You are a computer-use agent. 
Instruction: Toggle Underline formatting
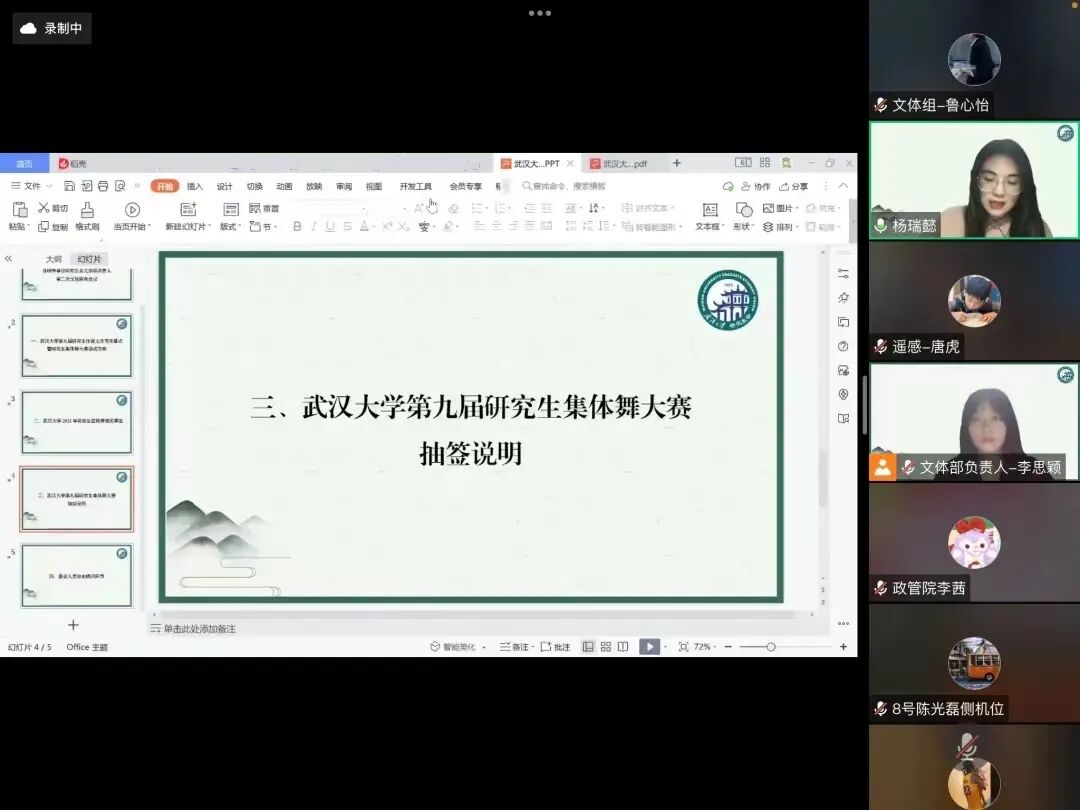coord(330,227)
